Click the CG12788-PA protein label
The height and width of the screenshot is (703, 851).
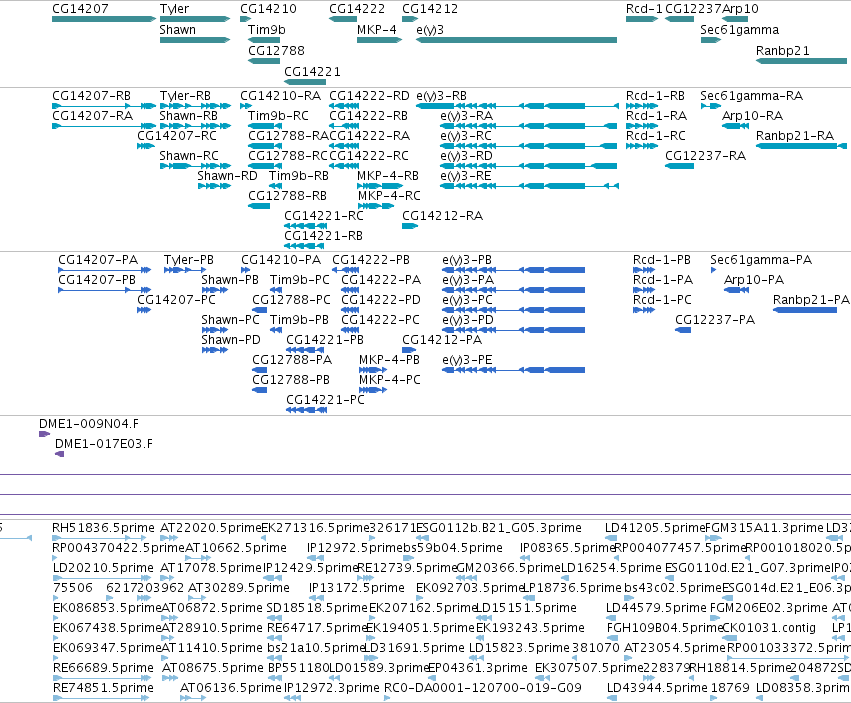pyautogui.click(x=292, y=360)
